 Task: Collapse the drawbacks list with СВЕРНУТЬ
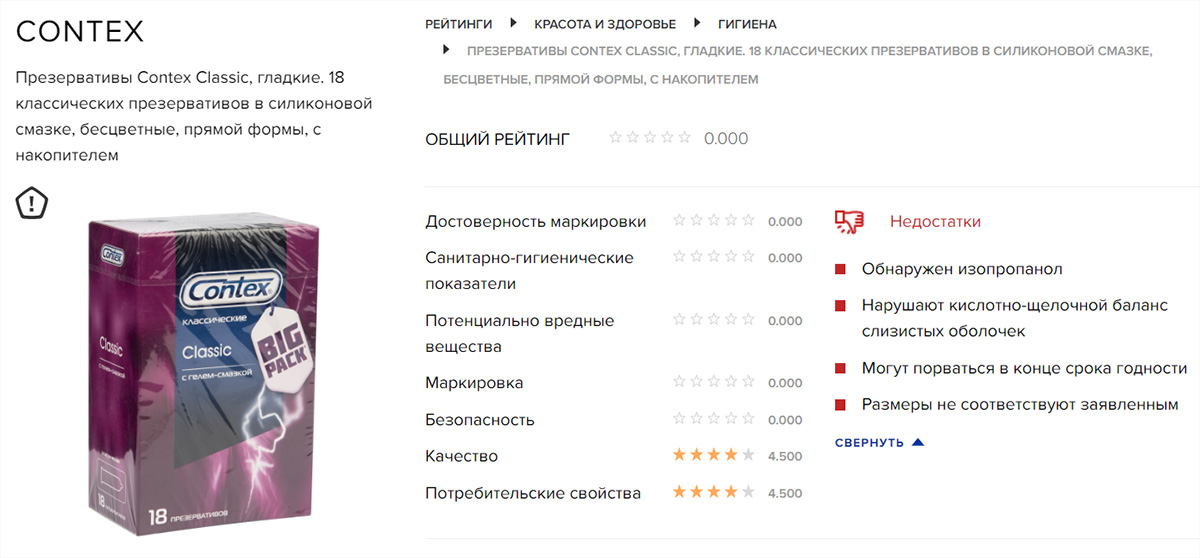(x=869, y=442)
